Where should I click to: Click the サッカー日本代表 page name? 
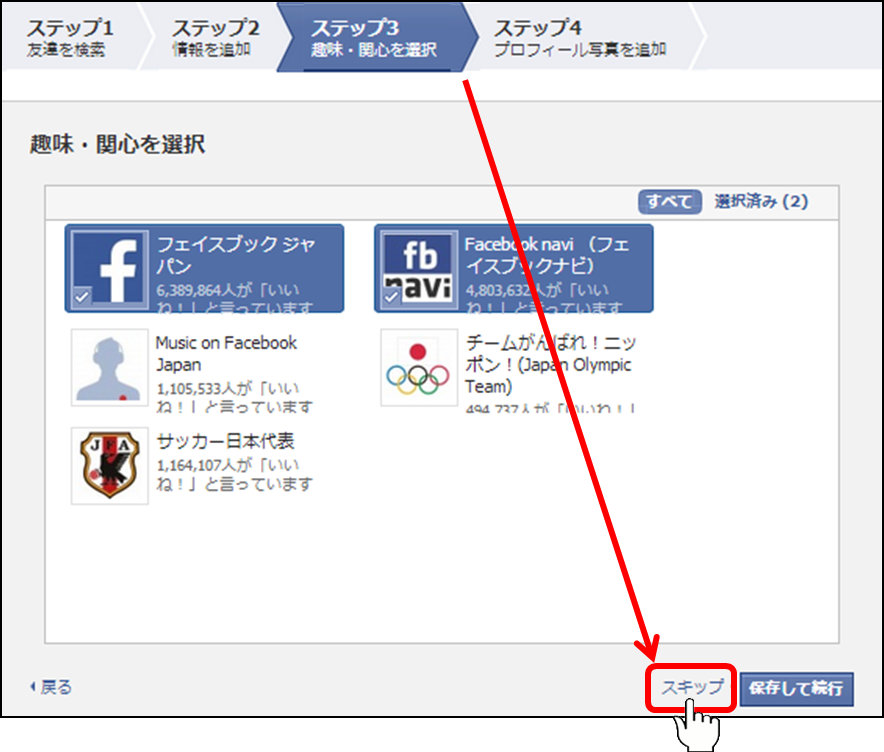click(x=225, y=441)
